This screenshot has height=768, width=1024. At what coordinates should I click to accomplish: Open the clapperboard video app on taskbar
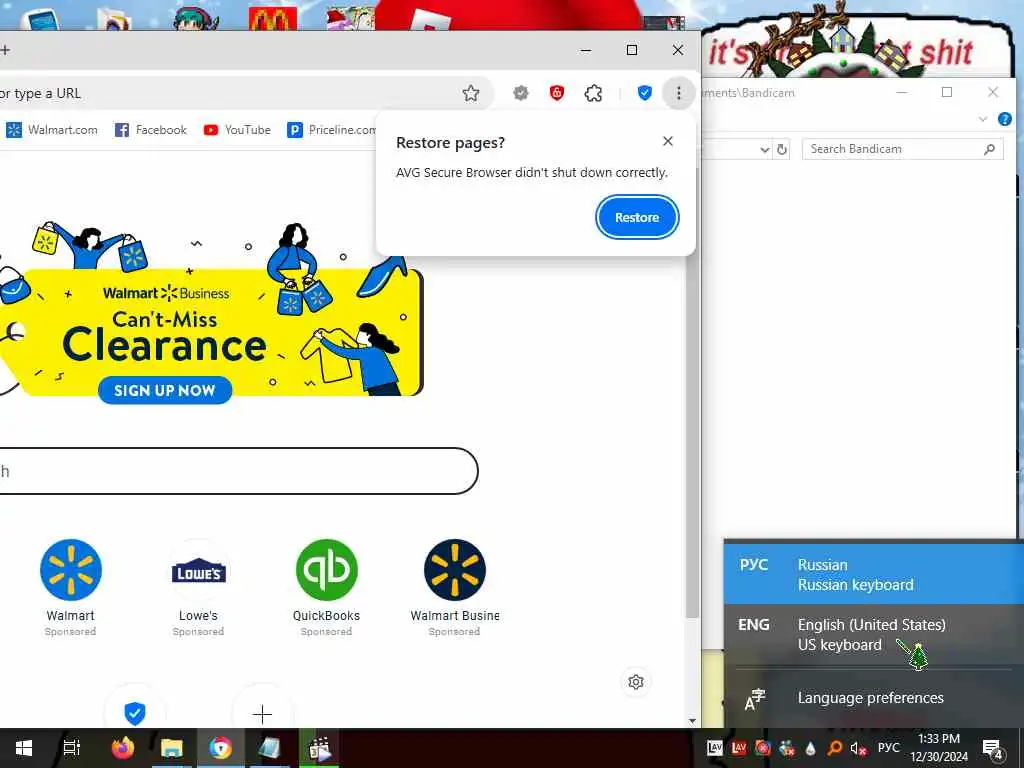pos(319,748)
